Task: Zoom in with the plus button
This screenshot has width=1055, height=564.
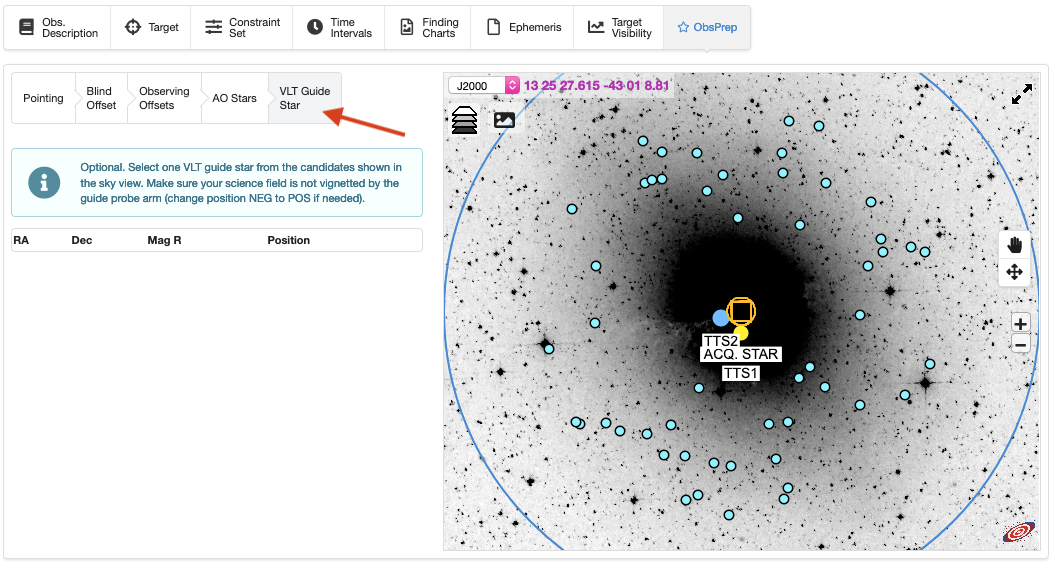Action: click(x=1021, y=324)
